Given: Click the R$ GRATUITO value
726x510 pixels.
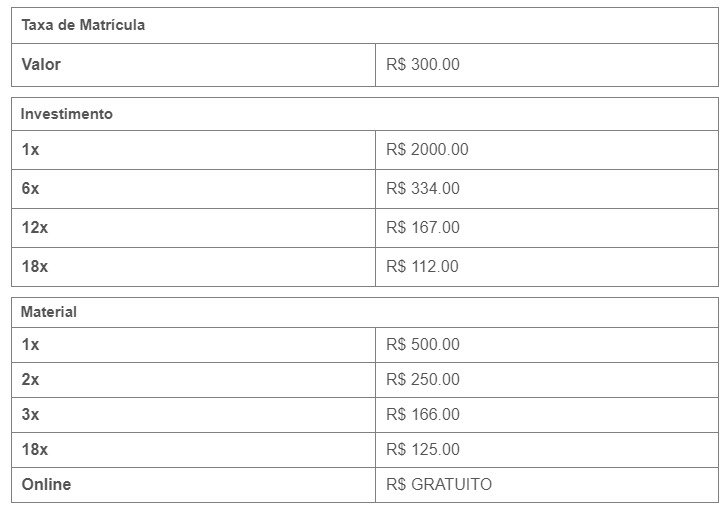Looking at the screenshot, I should 439,484.
